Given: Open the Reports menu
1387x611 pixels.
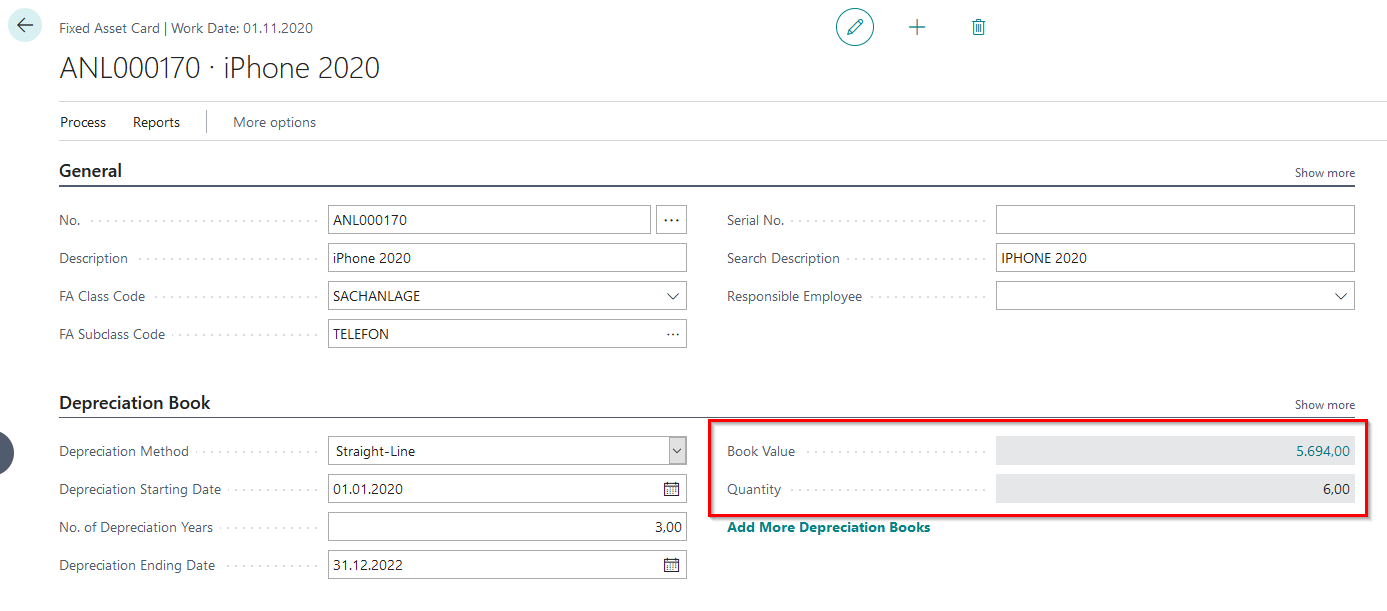Looking at the screenshot, I should (156, 122).
